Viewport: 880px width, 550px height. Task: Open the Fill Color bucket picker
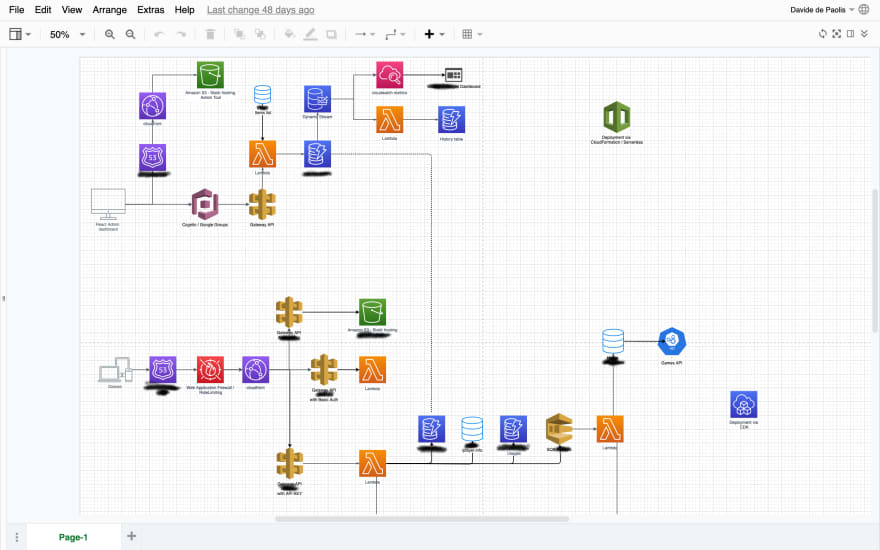point(289,34)
